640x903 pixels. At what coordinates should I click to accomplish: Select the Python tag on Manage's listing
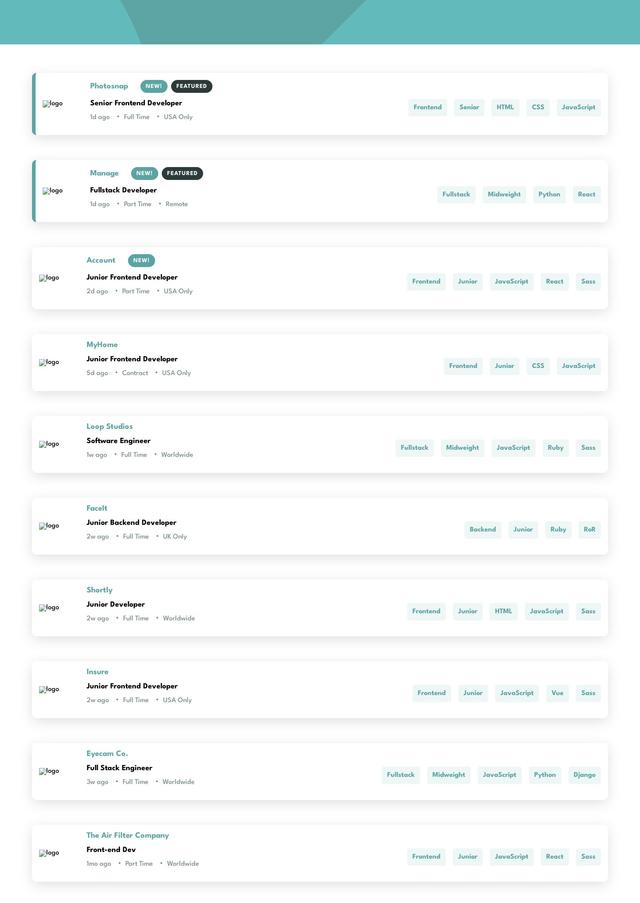549,194
